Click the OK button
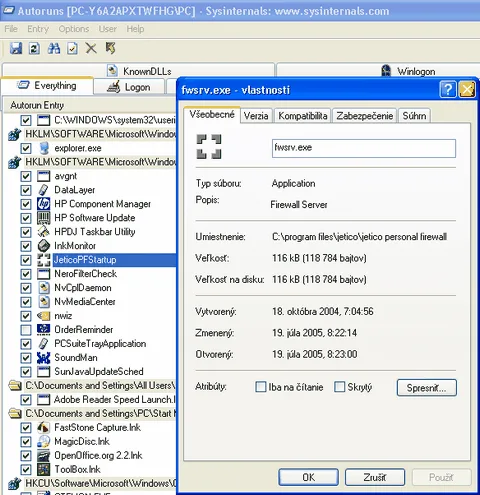480x495 pixels. (308, 477)
